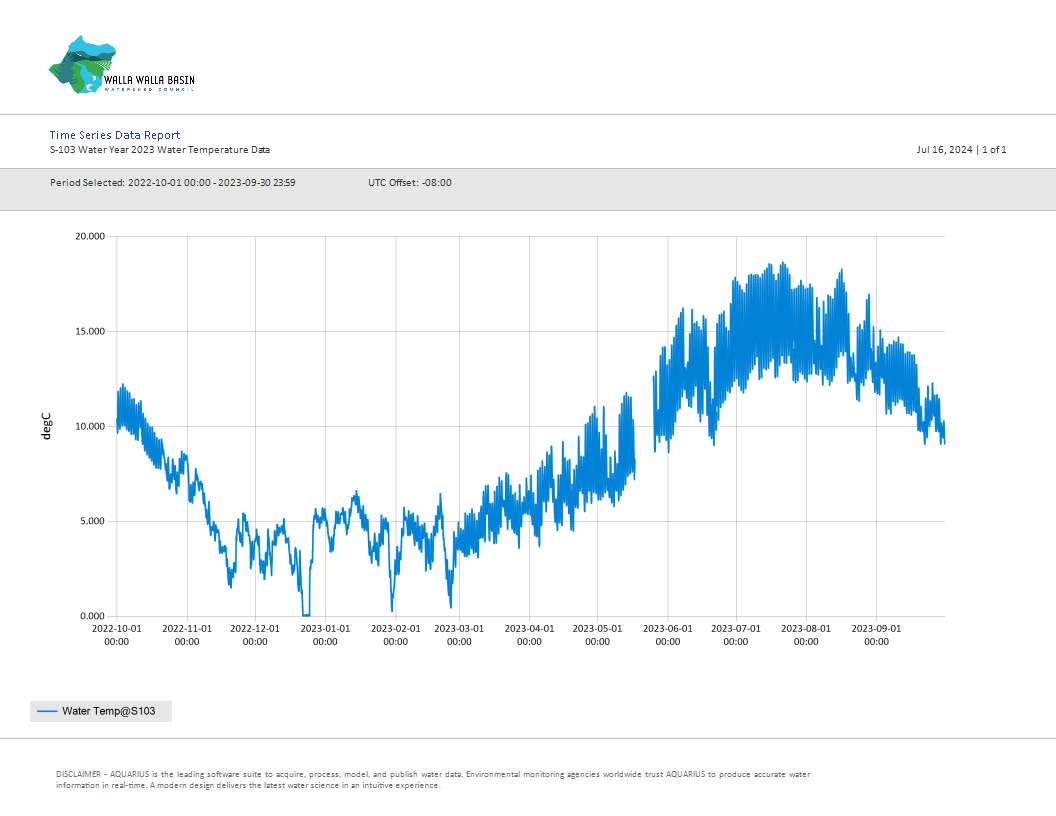Click the 5.000 y-axis value
This screenshot has width=1056, height=816.
[x=93, y=521]
